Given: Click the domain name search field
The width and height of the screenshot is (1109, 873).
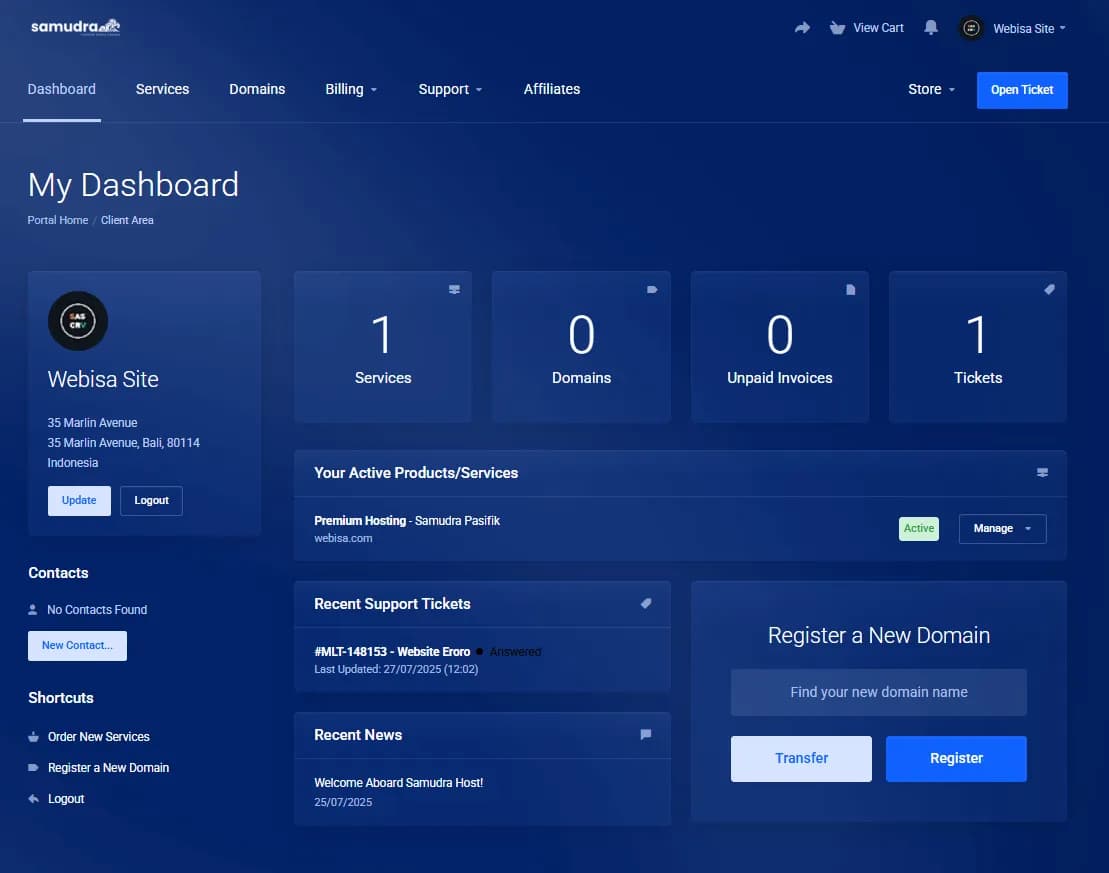Looking at the screenshot, I should click(x=878, y=691).
